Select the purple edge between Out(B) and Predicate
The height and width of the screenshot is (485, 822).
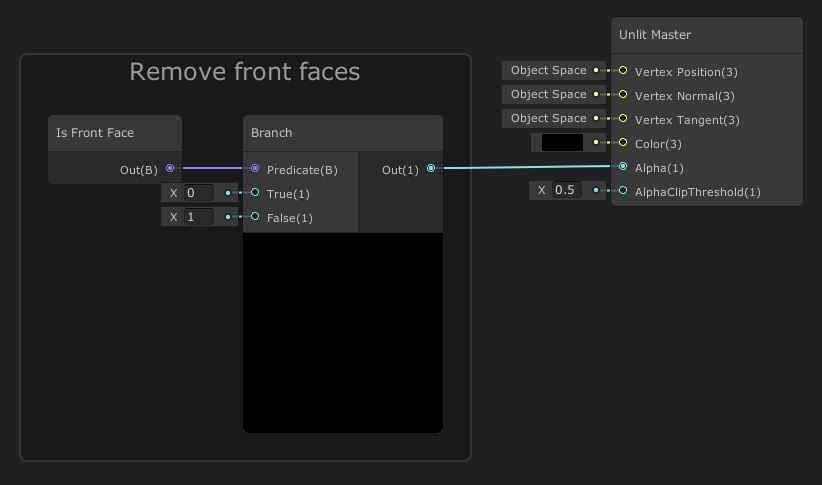coord(212,168)
